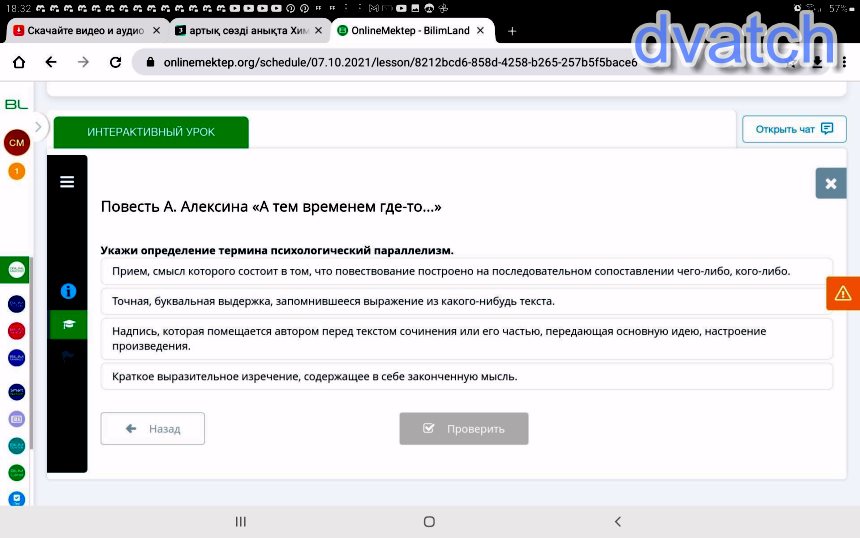Go back with the browser back arrow
The image size is (860, 538).
pyautogui.click(x=51, y=62)
